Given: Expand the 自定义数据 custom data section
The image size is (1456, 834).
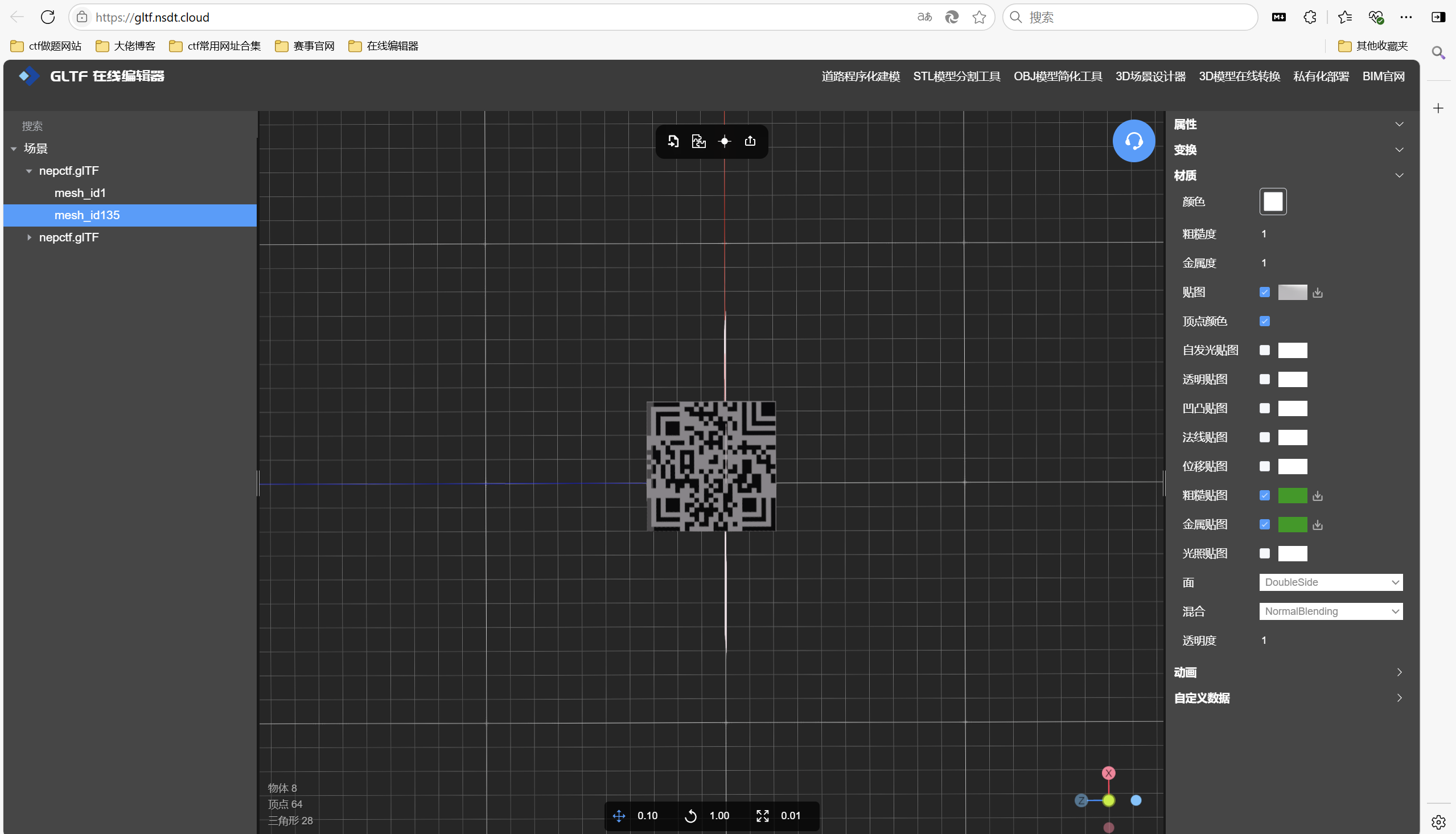Looking at the screenshot, I should tap(1399, 699).
